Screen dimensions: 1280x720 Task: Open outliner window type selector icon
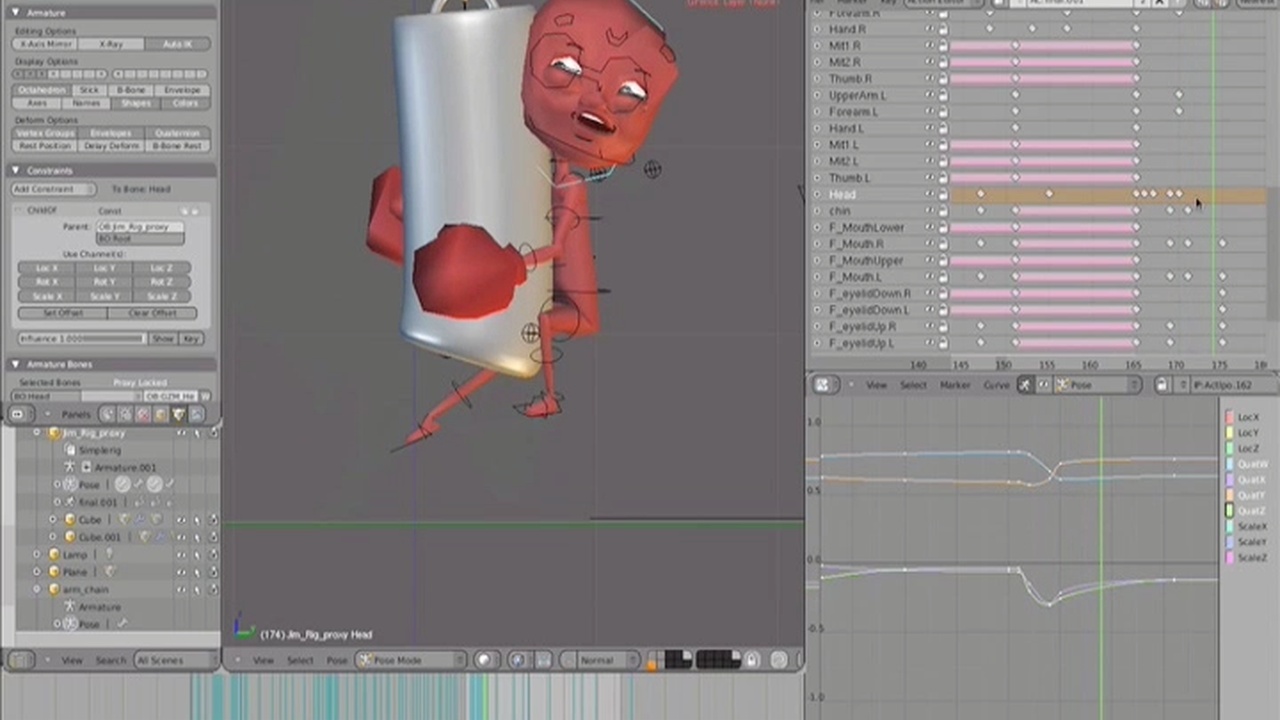click(x=23, y=660)
